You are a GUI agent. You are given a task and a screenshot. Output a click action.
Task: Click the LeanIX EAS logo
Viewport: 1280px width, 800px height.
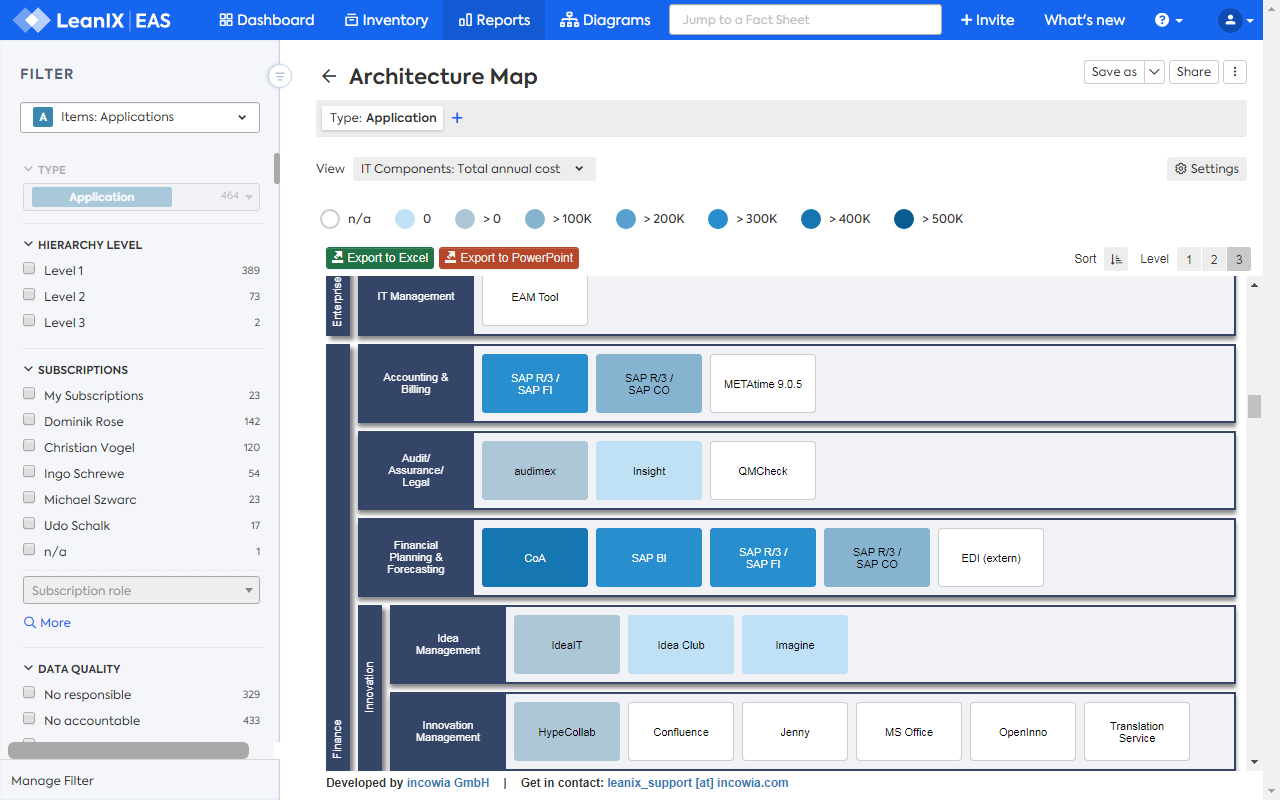pos(92,20)
